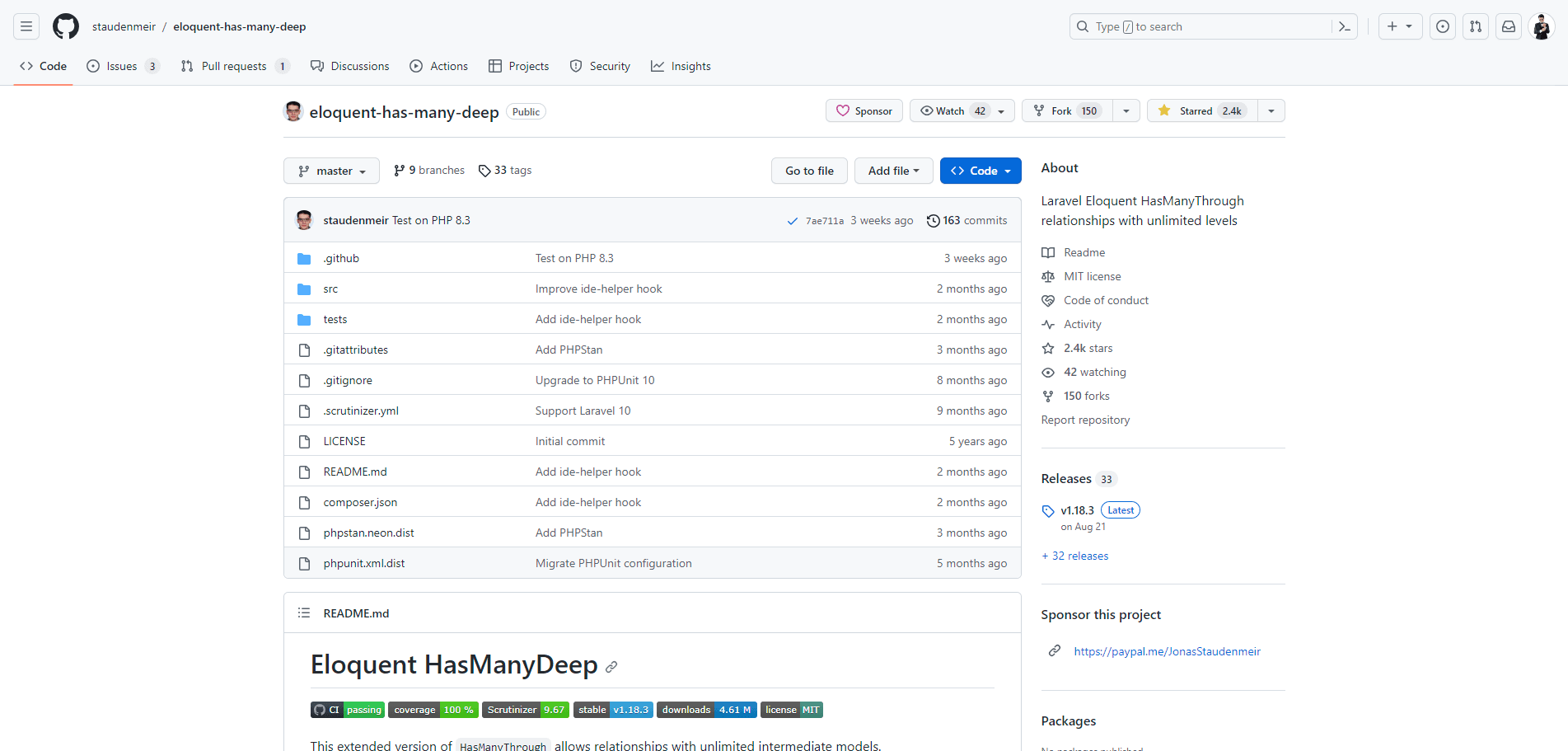
Task: Click the tests folder icon
Action: [x=304, y=319]
